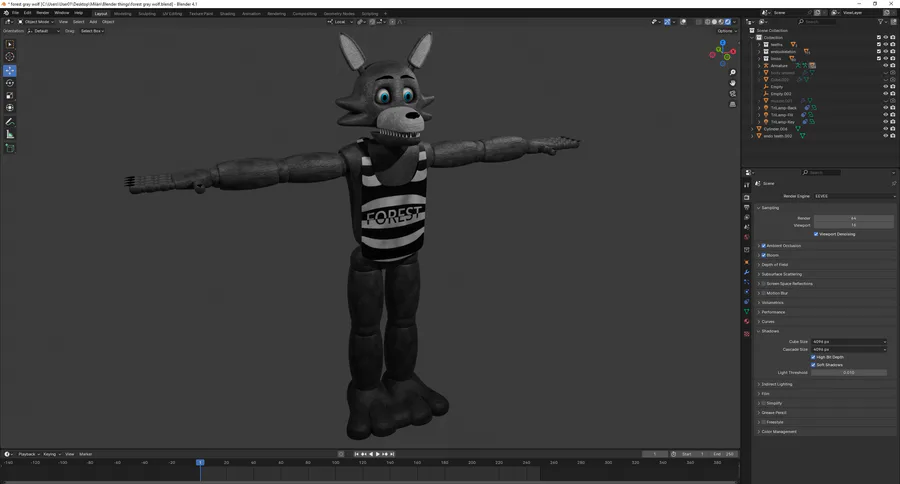Click the Blender logo menu icon
This screenshot has height=484, width=900.
pyautogui.click(x=6, y=13)
